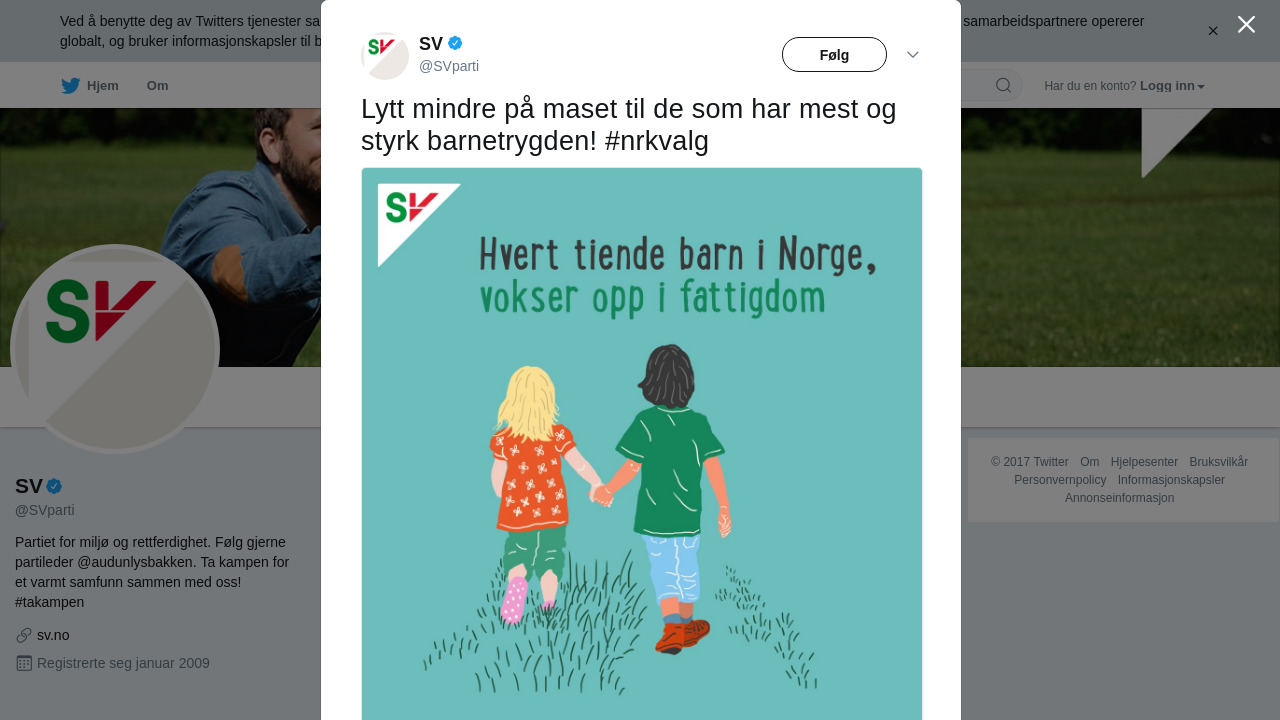
Task: Click the search magnifier icon
Action: (x=1003, y=86)
